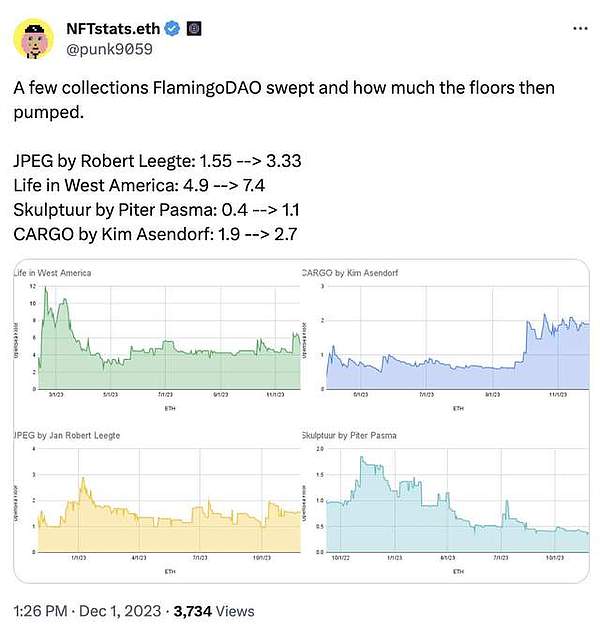Click the ETH axis label under the blue chart
Image resolution: width=600 pixels, height=627 pixels.
click(x=458, y=408)
